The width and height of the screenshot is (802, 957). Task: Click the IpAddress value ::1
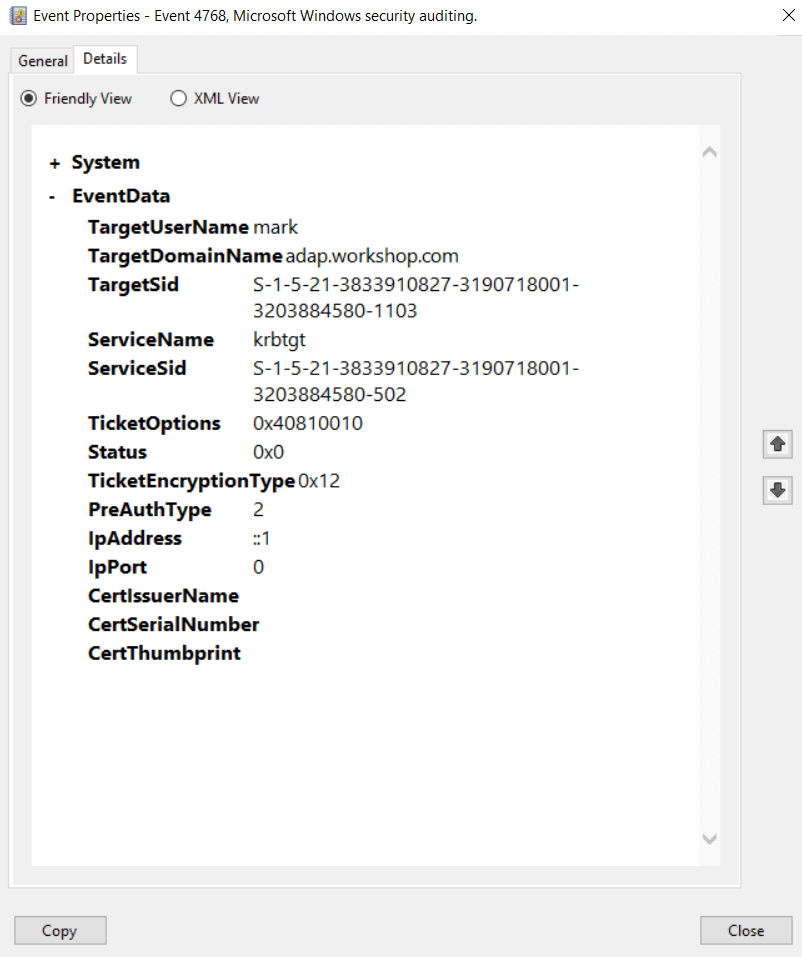(261, 538)
